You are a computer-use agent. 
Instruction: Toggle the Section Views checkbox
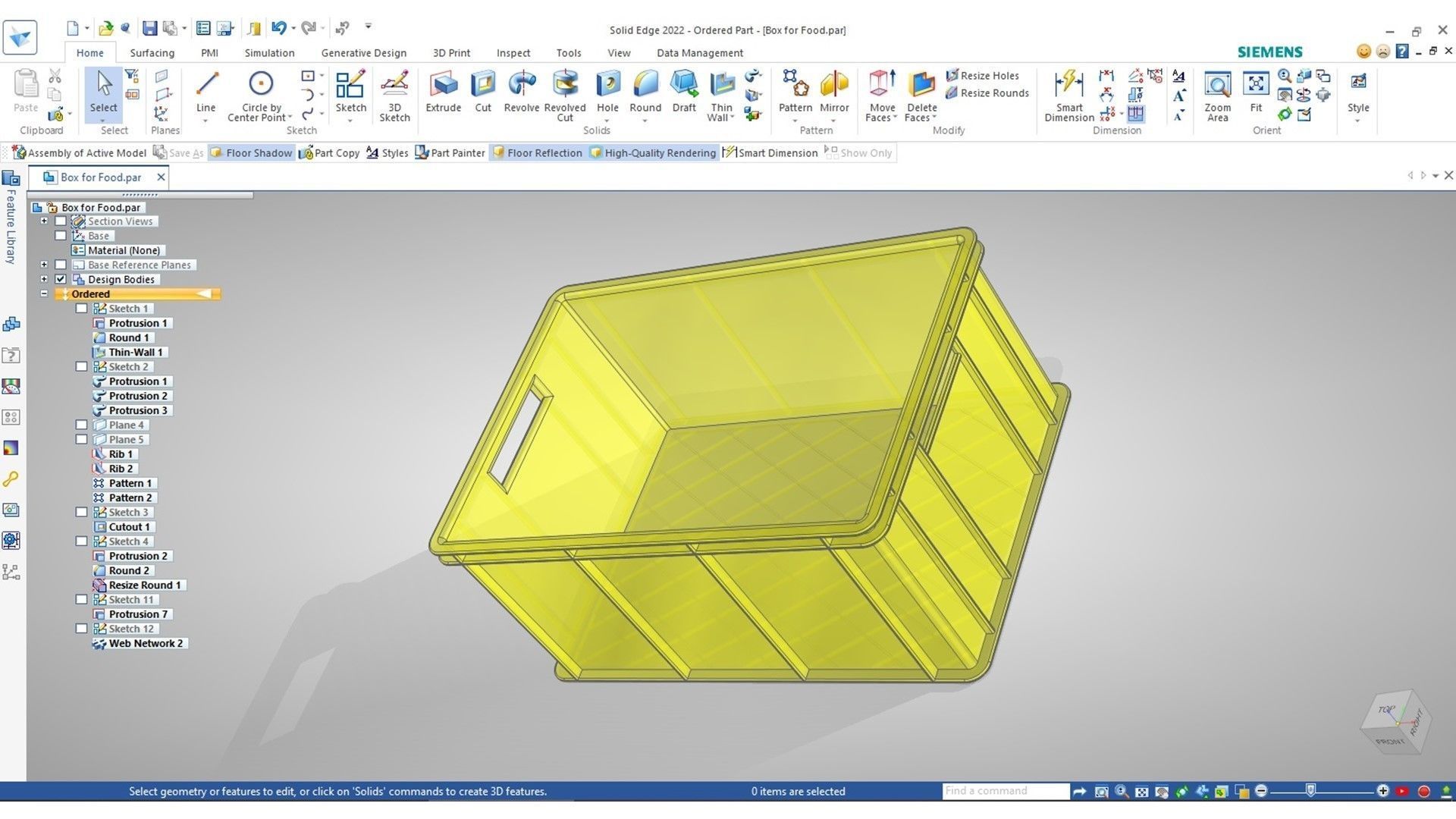(x=61, y=221)
